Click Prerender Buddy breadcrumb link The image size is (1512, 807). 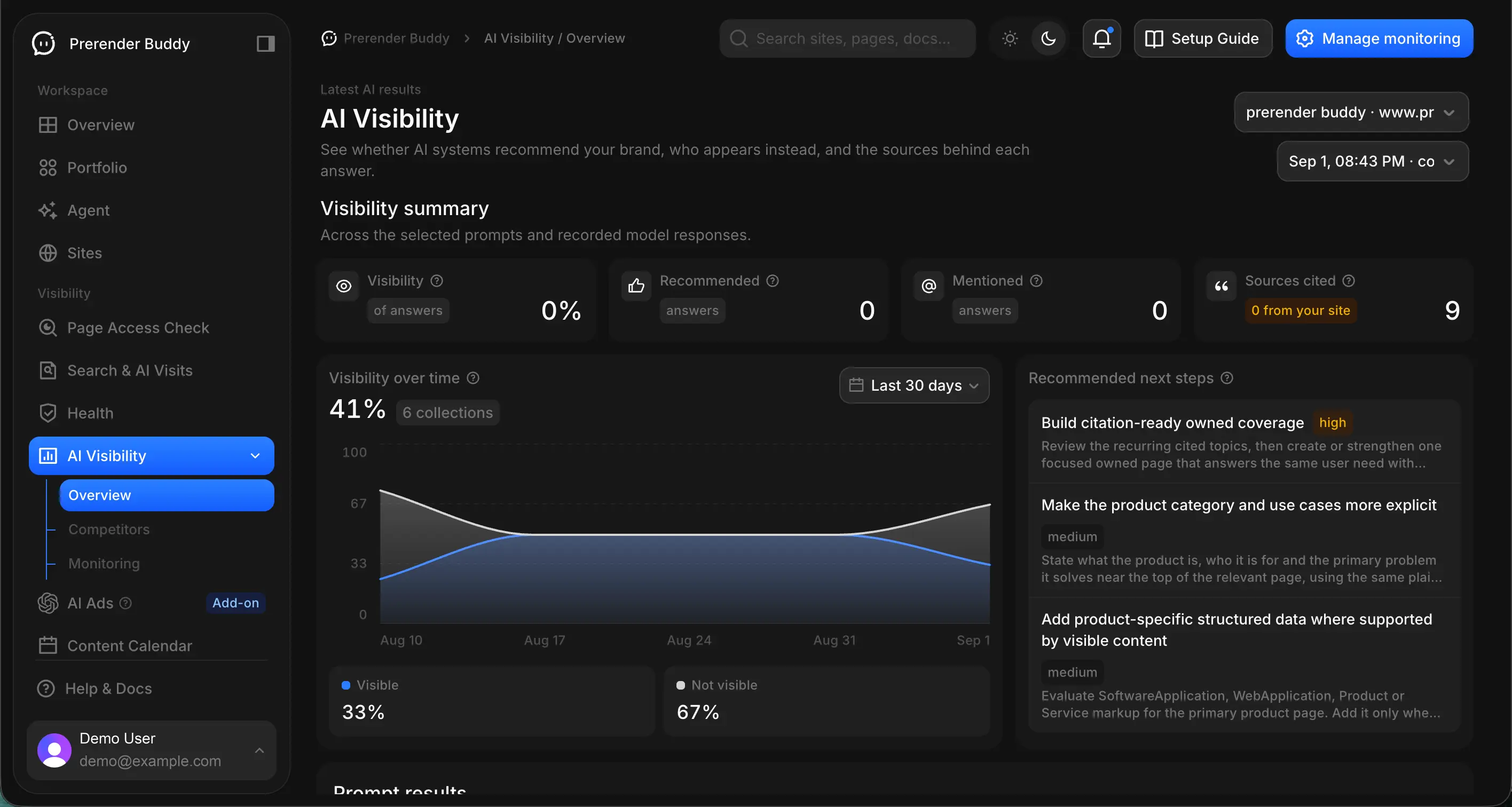point(385,38)
